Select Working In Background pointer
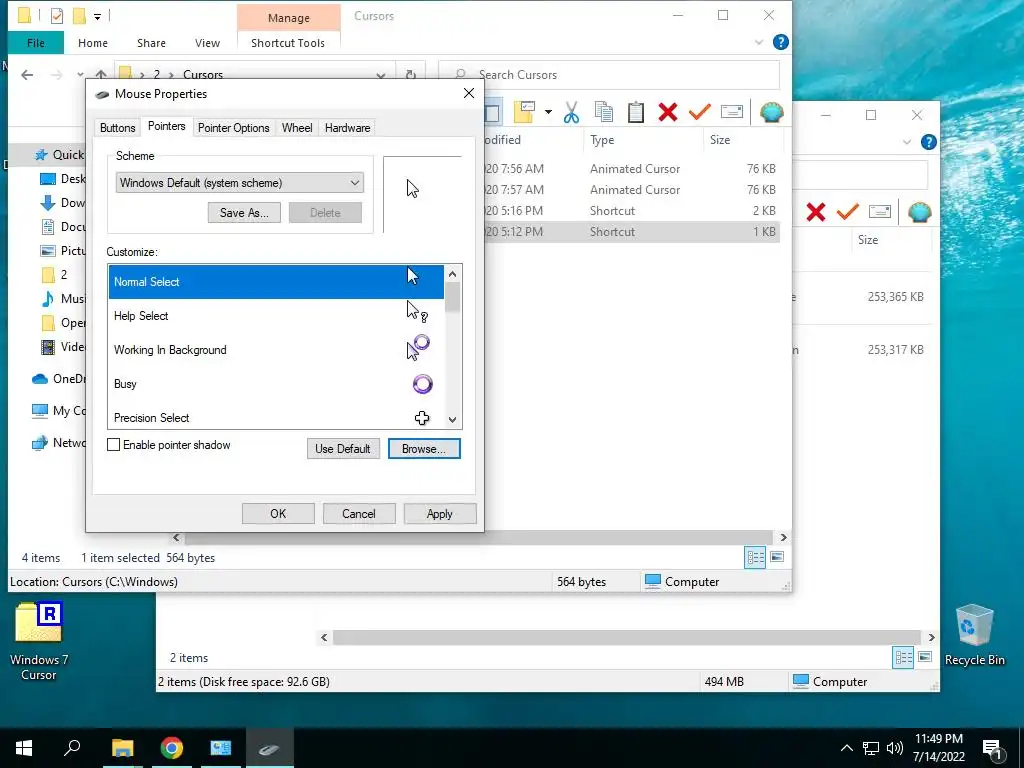The height and width of the screenshot is (768, 1024). (x=276, y=350)
